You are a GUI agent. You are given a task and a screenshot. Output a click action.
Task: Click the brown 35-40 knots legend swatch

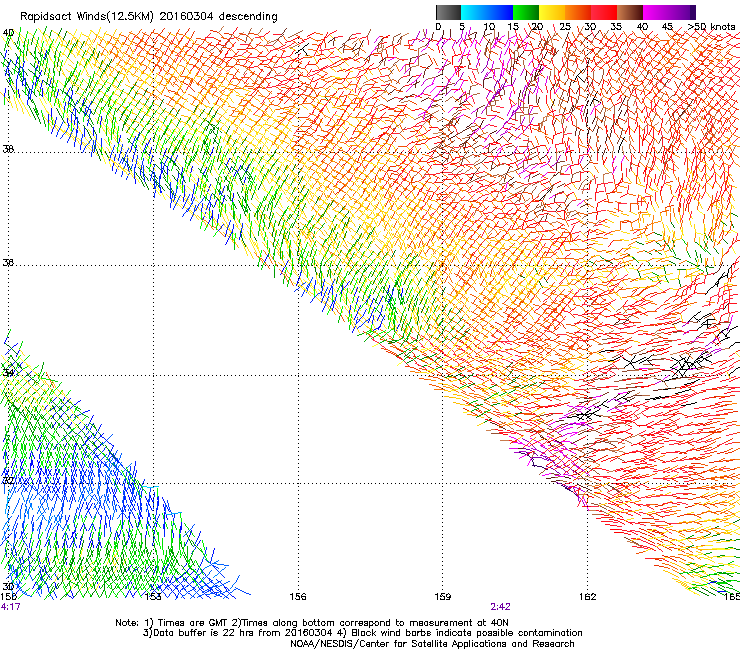coord(630,12)
